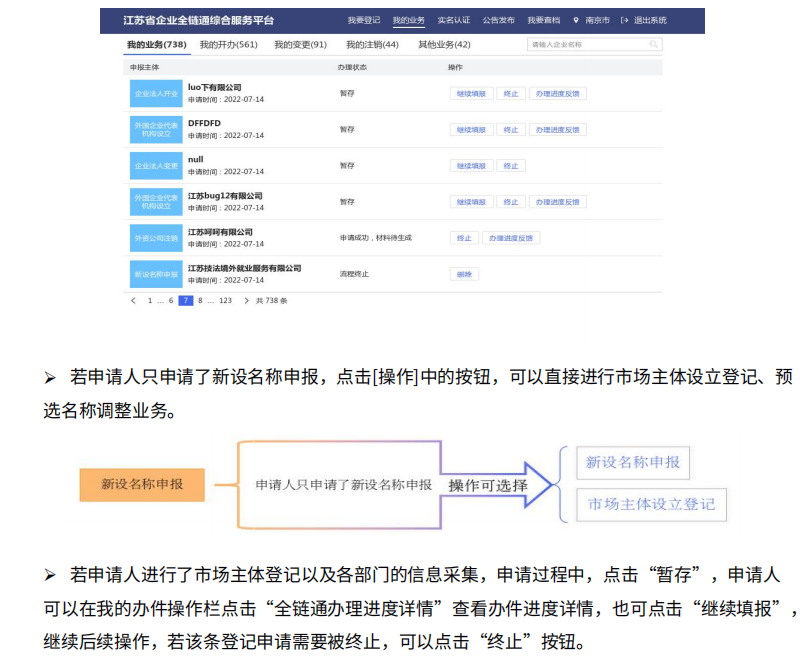Switch to the 我的业务(738) tab
Image resolution: width=812 pixels, height=667 pixels.
coord(157,45)
